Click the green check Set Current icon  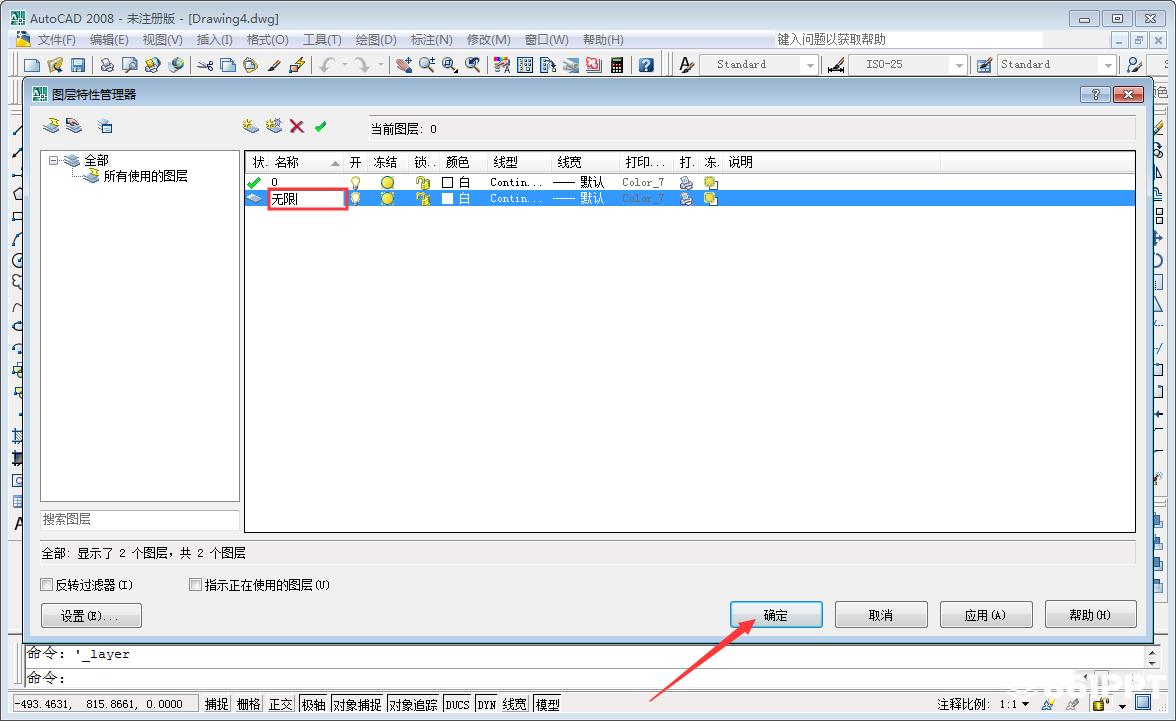tap(320, 126)
